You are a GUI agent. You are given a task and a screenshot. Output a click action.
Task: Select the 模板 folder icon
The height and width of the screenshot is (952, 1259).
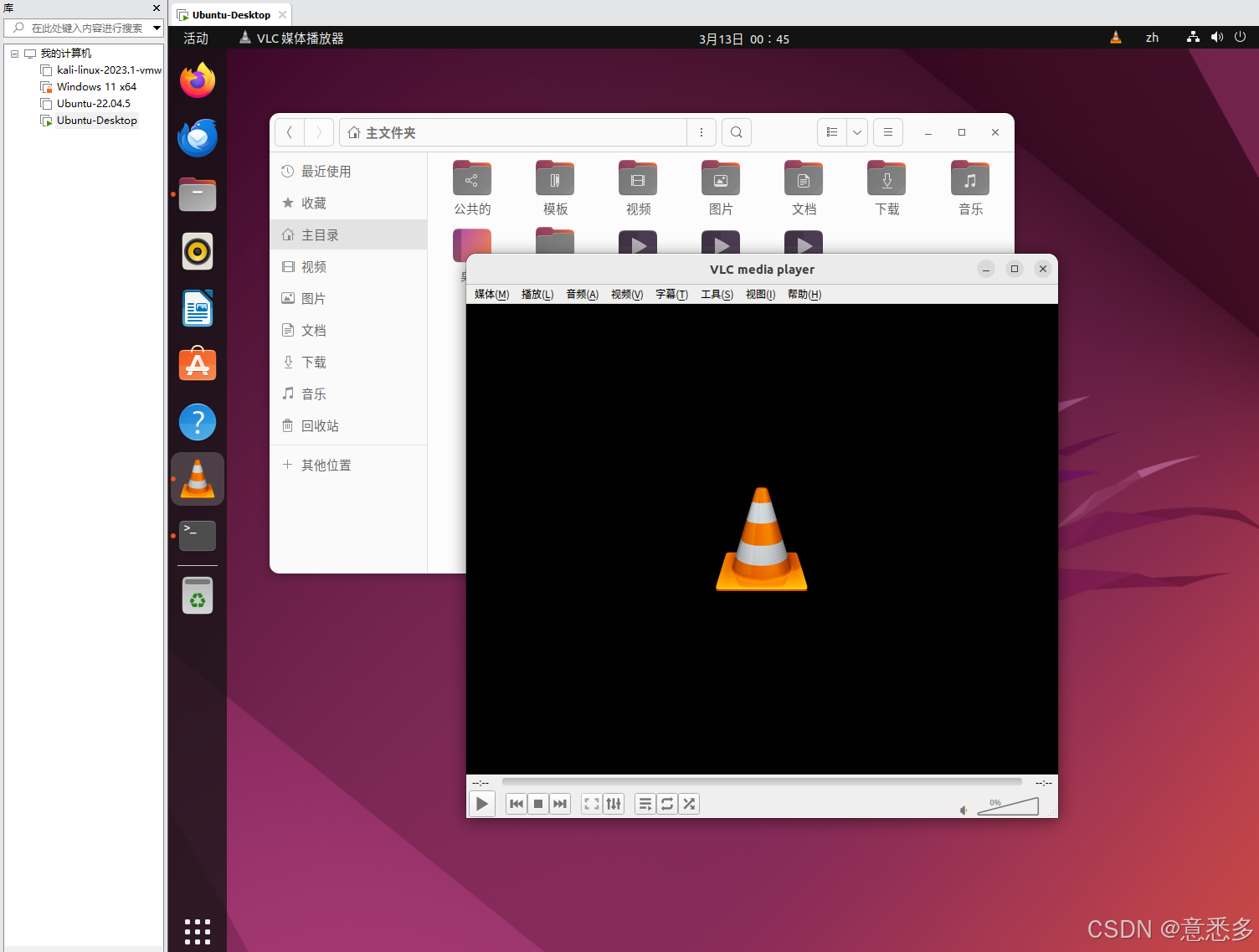pos(555,178)
